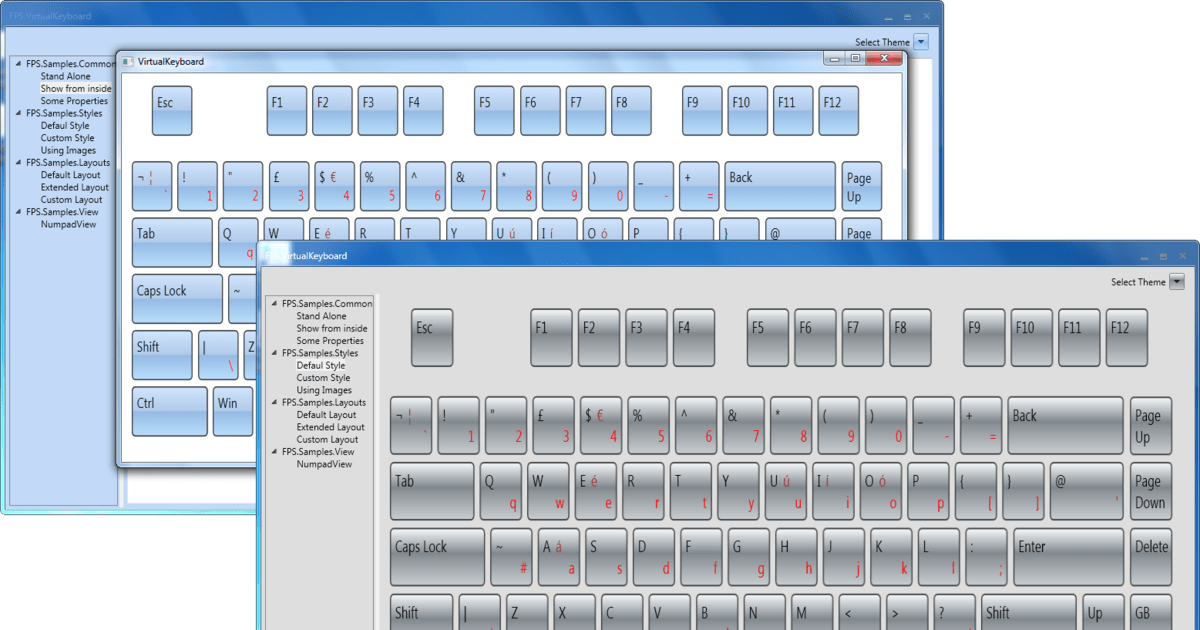Screen dimensions: 1200x630
Task: Collapse FPS.Samples.View node in front window tree
Action: 273,451
